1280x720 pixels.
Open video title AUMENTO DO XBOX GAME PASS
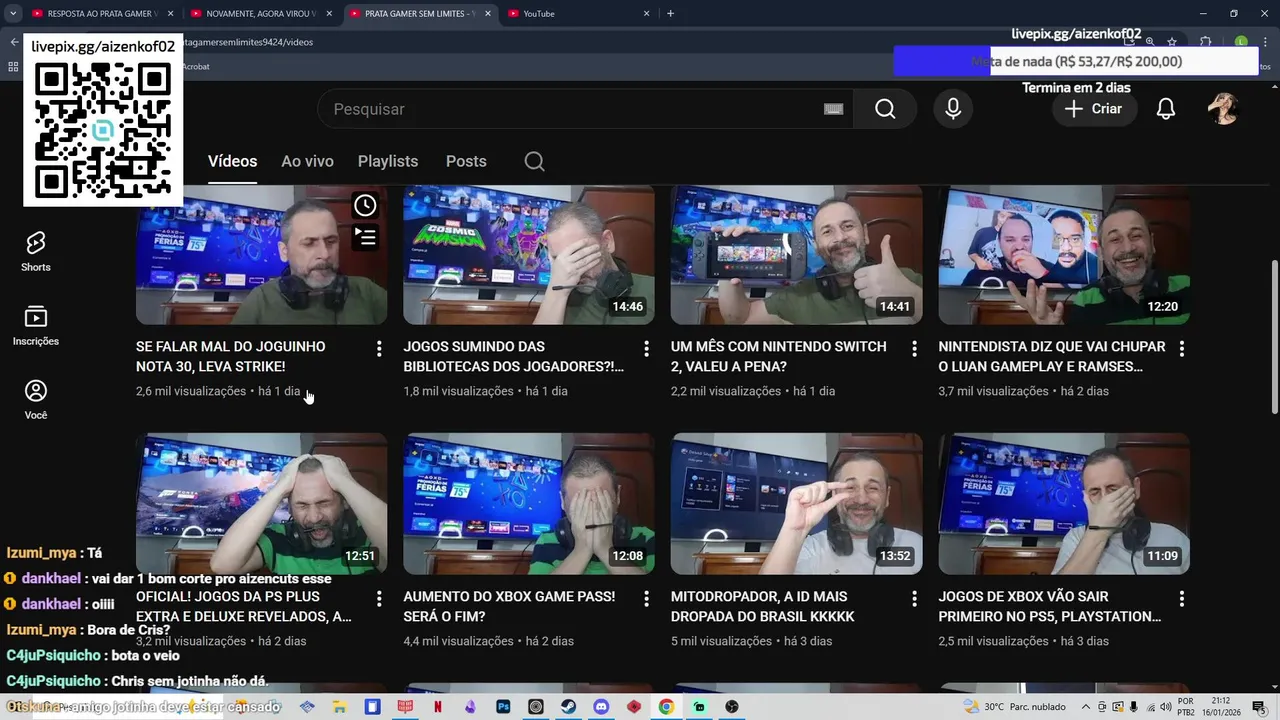[509, 606]
